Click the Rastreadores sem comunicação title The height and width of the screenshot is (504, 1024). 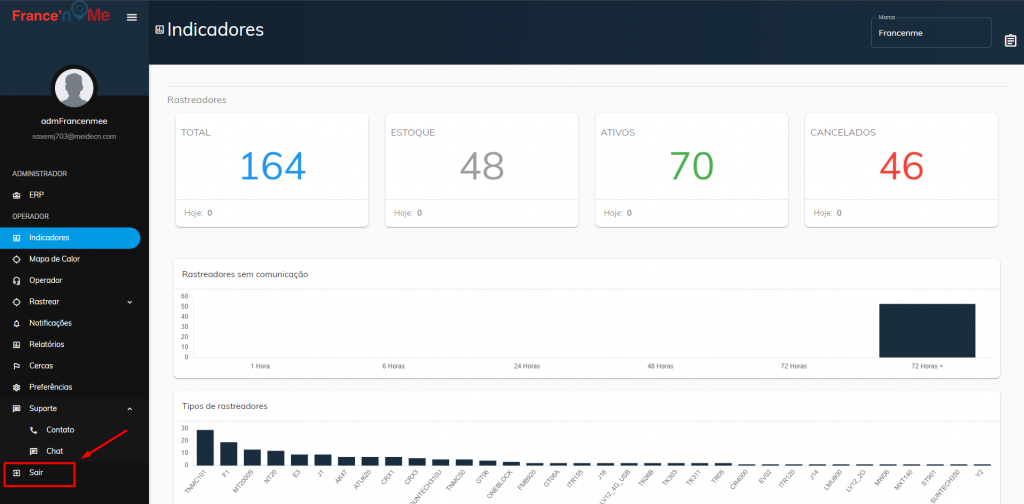(x=245, y=274)
